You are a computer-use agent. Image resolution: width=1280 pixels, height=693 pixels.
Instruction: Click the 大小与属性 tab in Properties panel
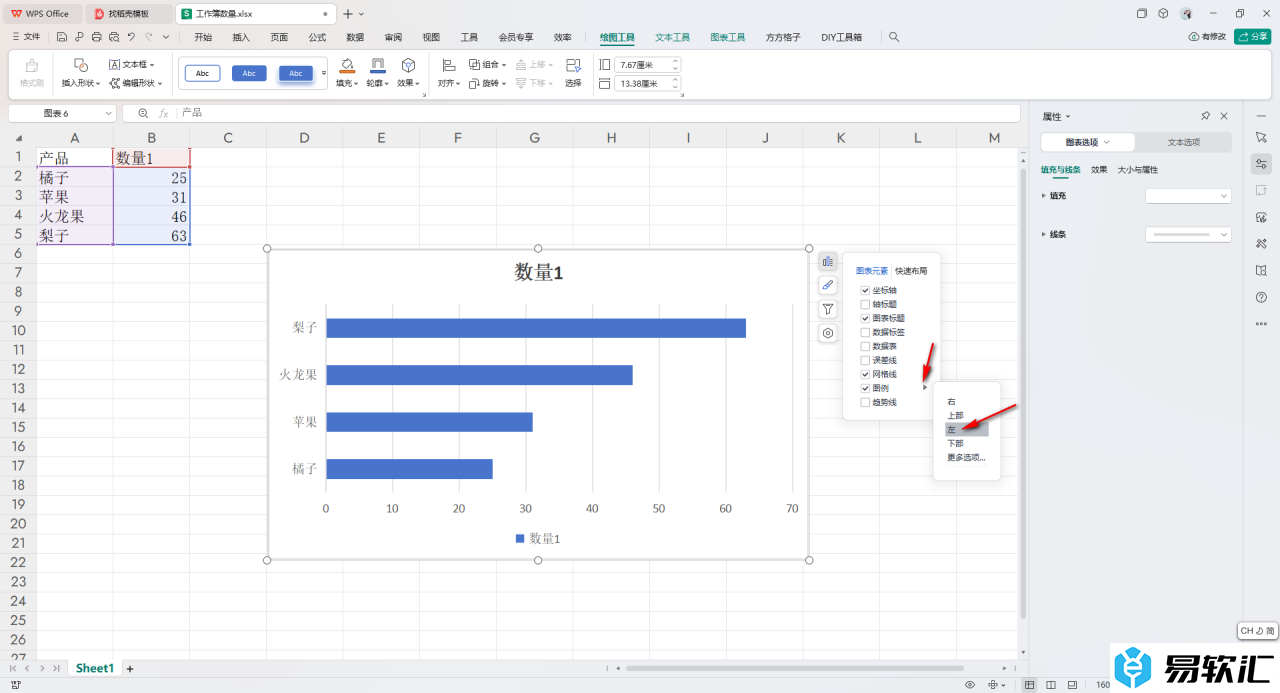1138,170
